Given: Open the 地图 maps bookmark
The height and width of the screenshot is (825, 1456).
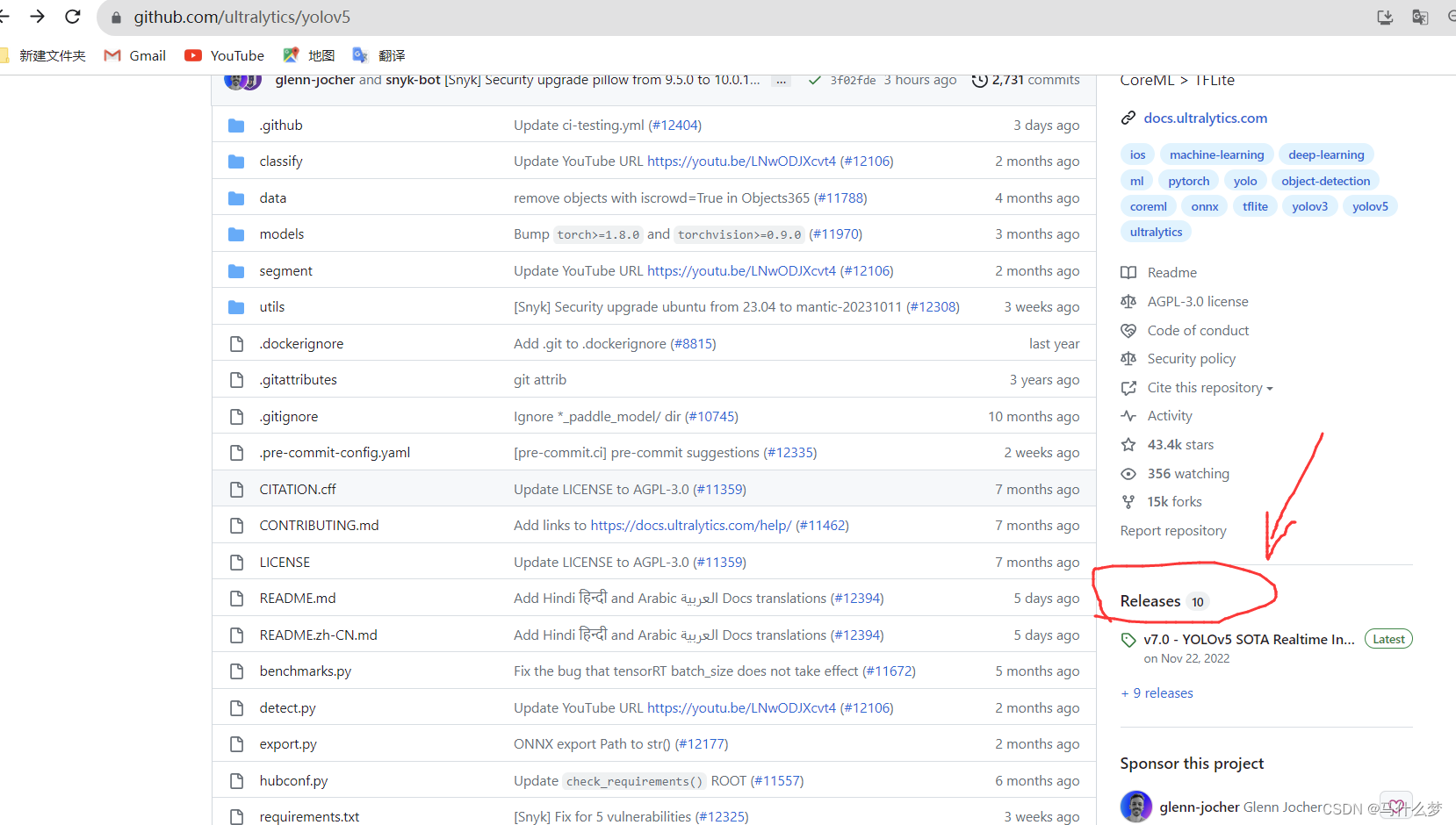Looking at the screenshot, I should pyautogui.click(x=308, y=55).
